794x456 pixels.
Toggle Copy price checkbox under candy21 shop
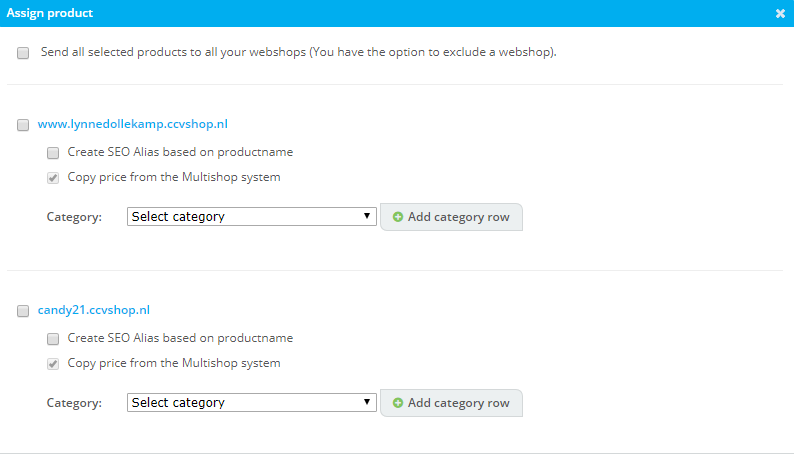point(53,364)
